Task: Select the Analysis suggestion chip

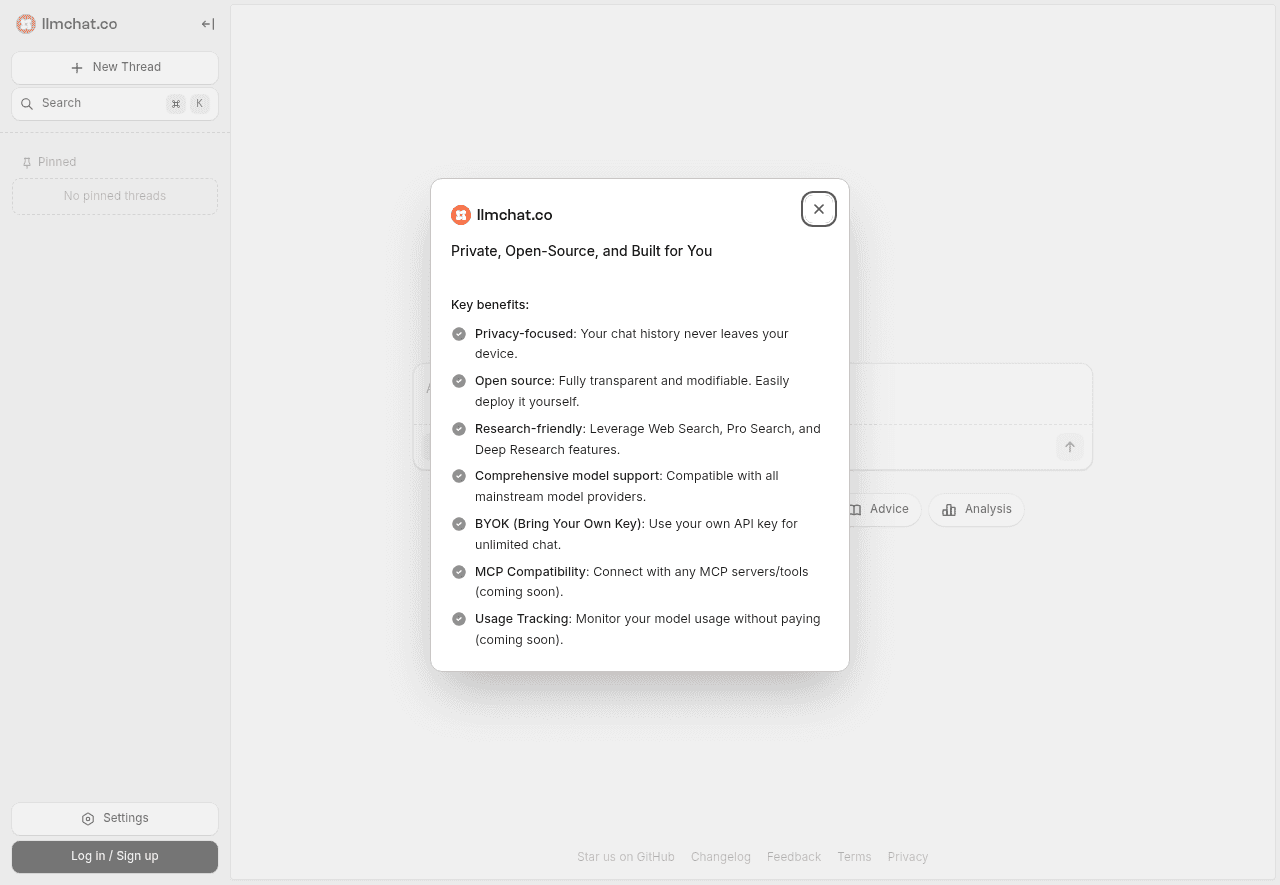Action: (x=976, y=509)
